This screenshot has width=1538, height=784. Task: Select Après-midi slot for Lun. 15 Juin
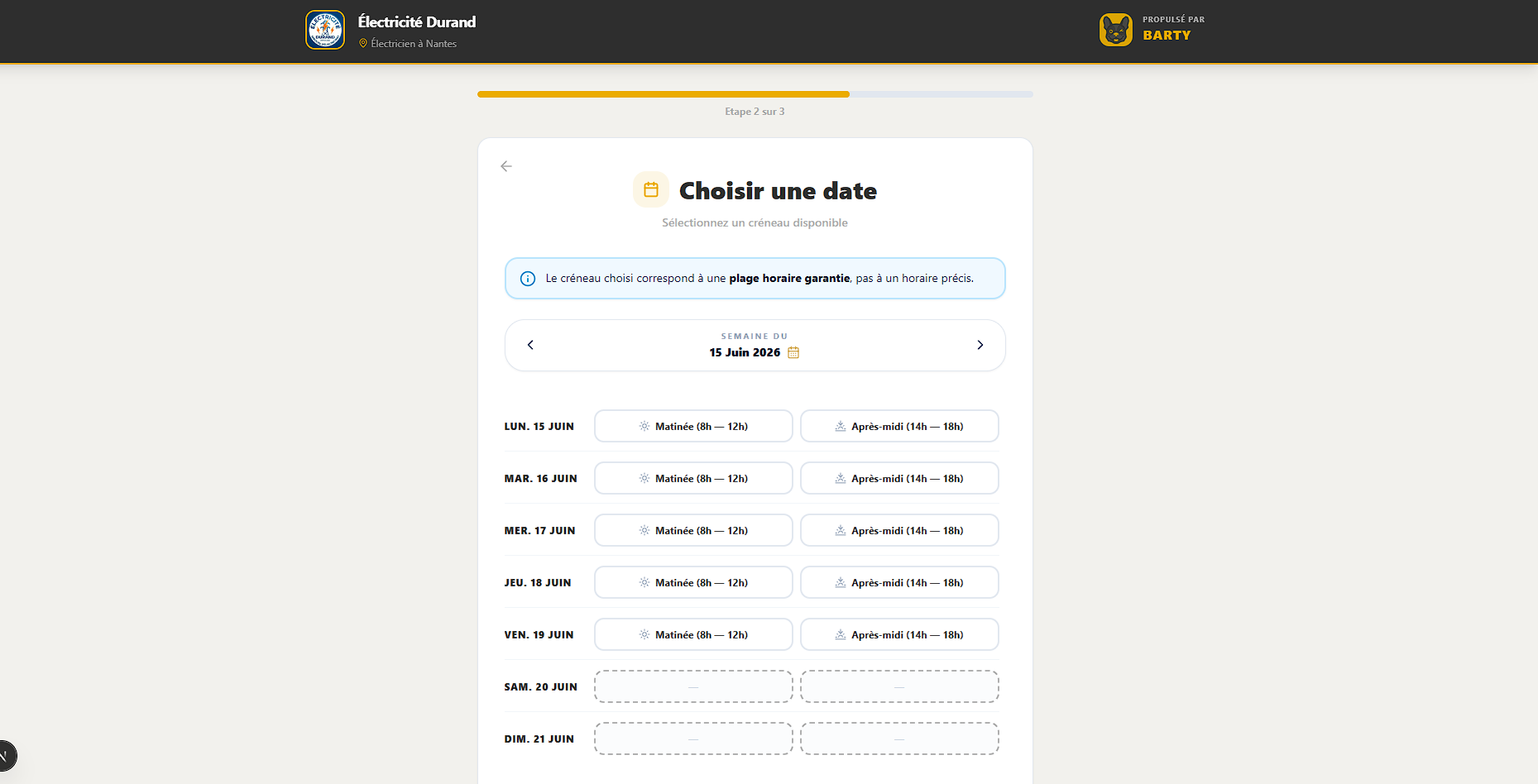[x=899, y=426]
